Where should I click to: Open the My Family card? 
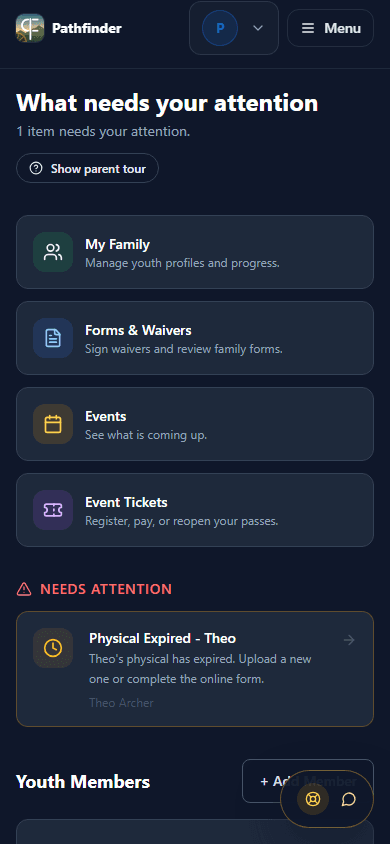195,252
